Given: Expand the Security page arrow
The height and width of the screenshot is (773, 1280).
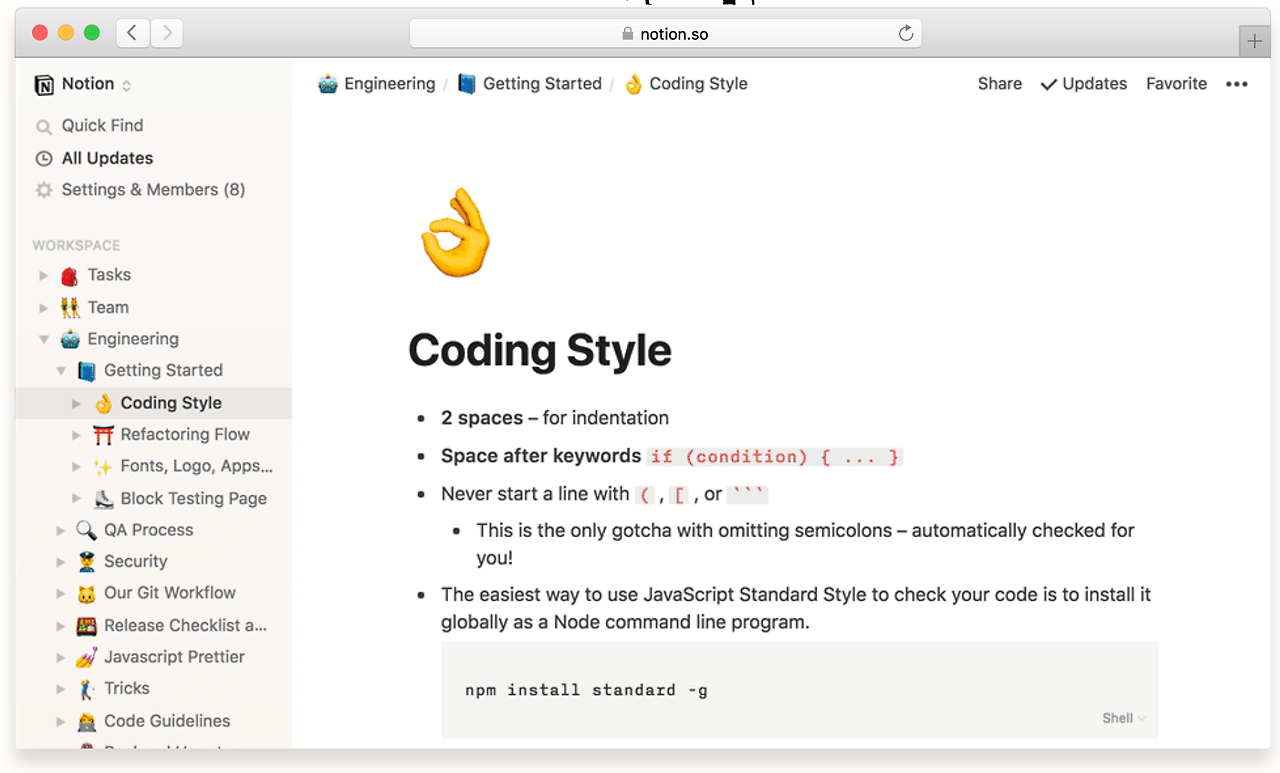Looking at the screenshot, I should point(61,562).
